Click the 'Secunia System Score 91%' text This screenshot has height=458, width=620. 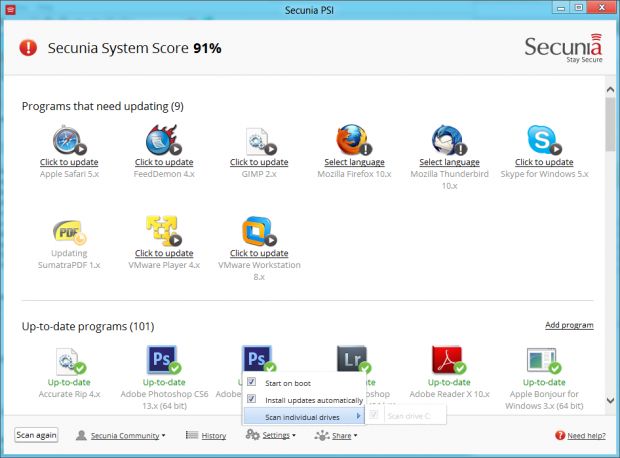click(x=134, y=48)
